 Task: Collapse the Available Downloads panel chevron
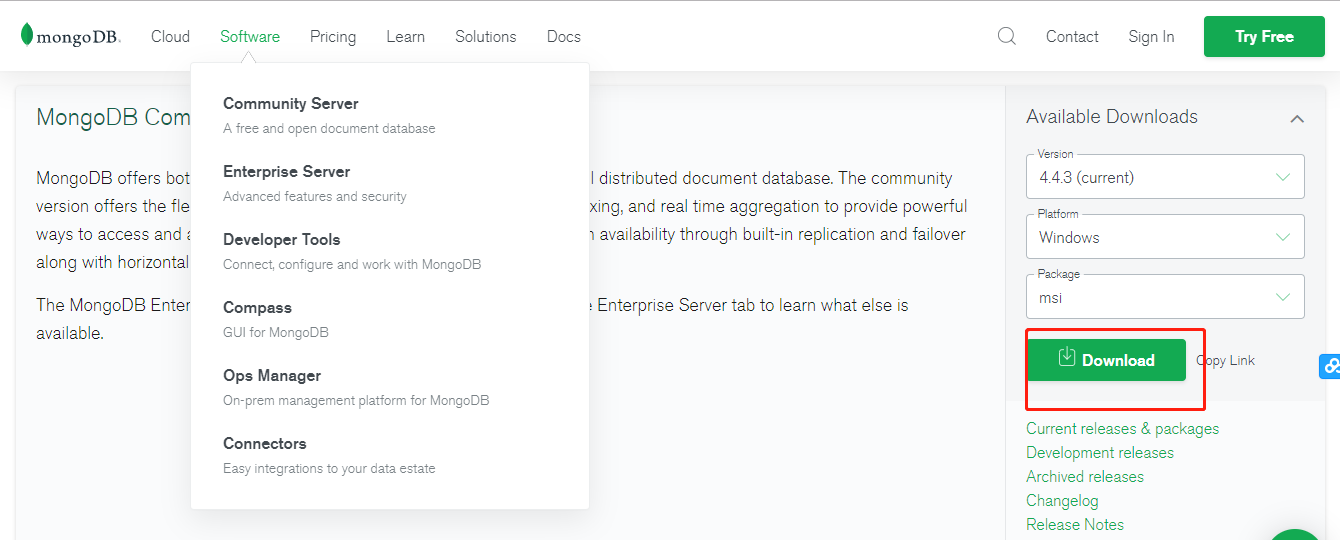coord(1297,118)
